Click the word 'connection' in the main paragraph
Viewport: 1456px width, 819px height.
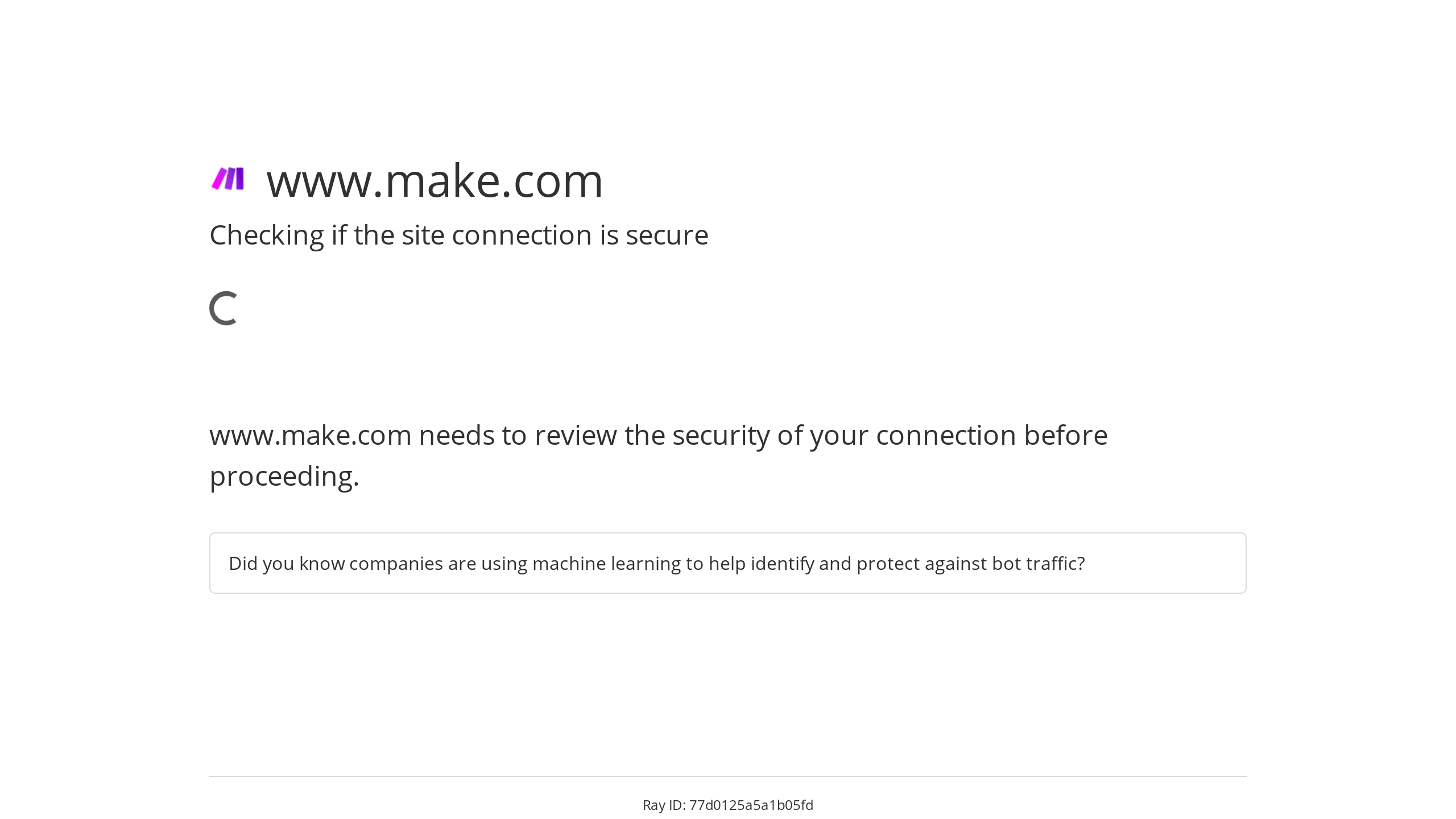pyautogui.click(x=946, y=436)
